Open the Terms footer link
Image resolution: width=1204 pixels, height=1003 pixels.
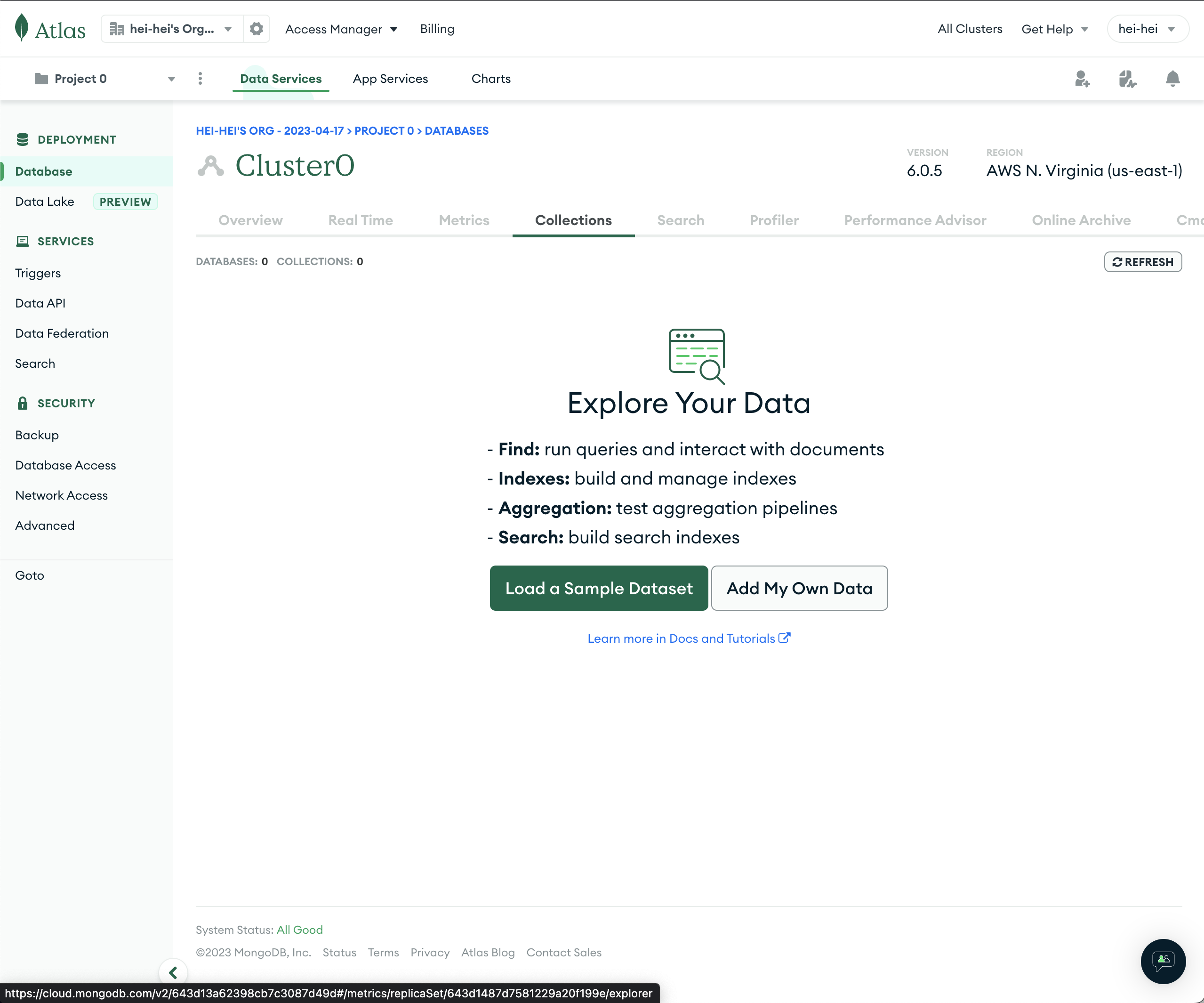click(x=383, y=953)
